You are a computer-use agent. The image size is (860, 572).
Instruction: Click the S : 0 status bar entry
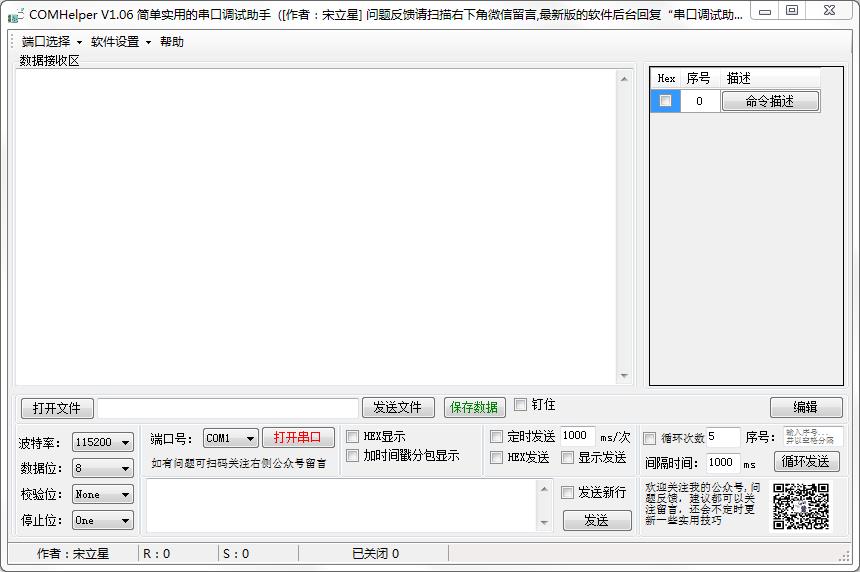tap(236, 554)
